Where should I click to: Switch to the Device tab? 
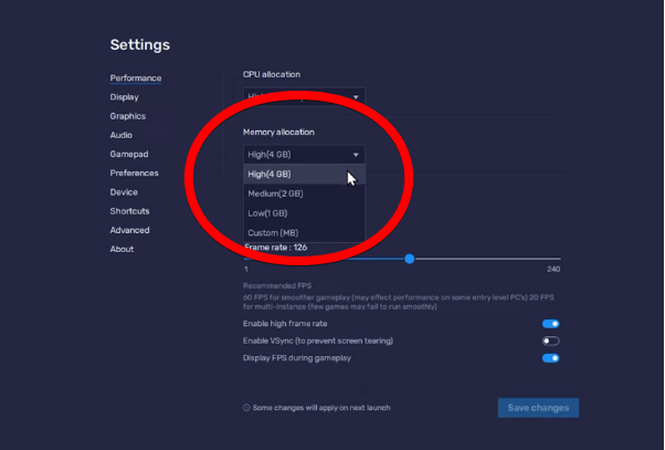point(123,192)
